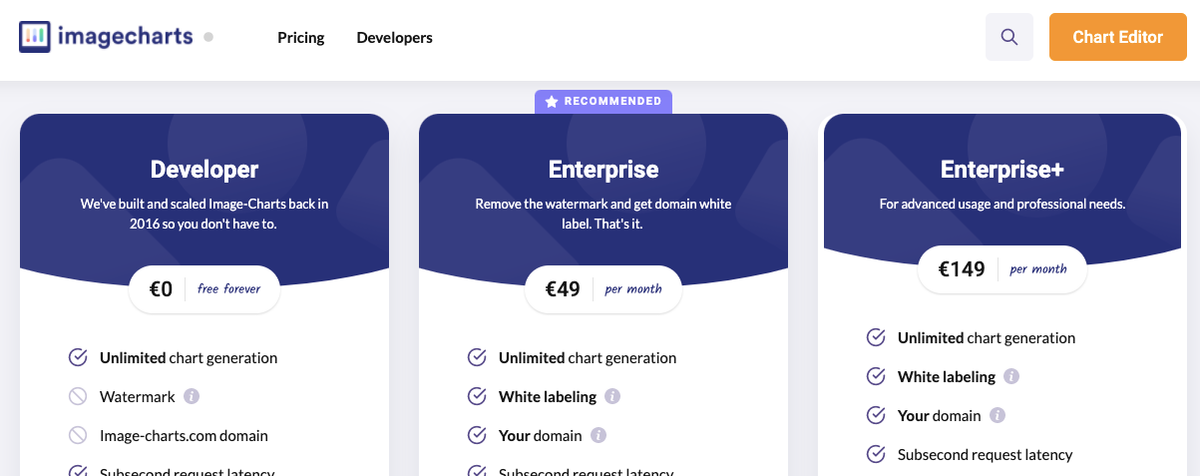Click check icon beside Enterprise+ White labeling
The width and height of the screenshot is (1200, 476).
pos(876,377)
